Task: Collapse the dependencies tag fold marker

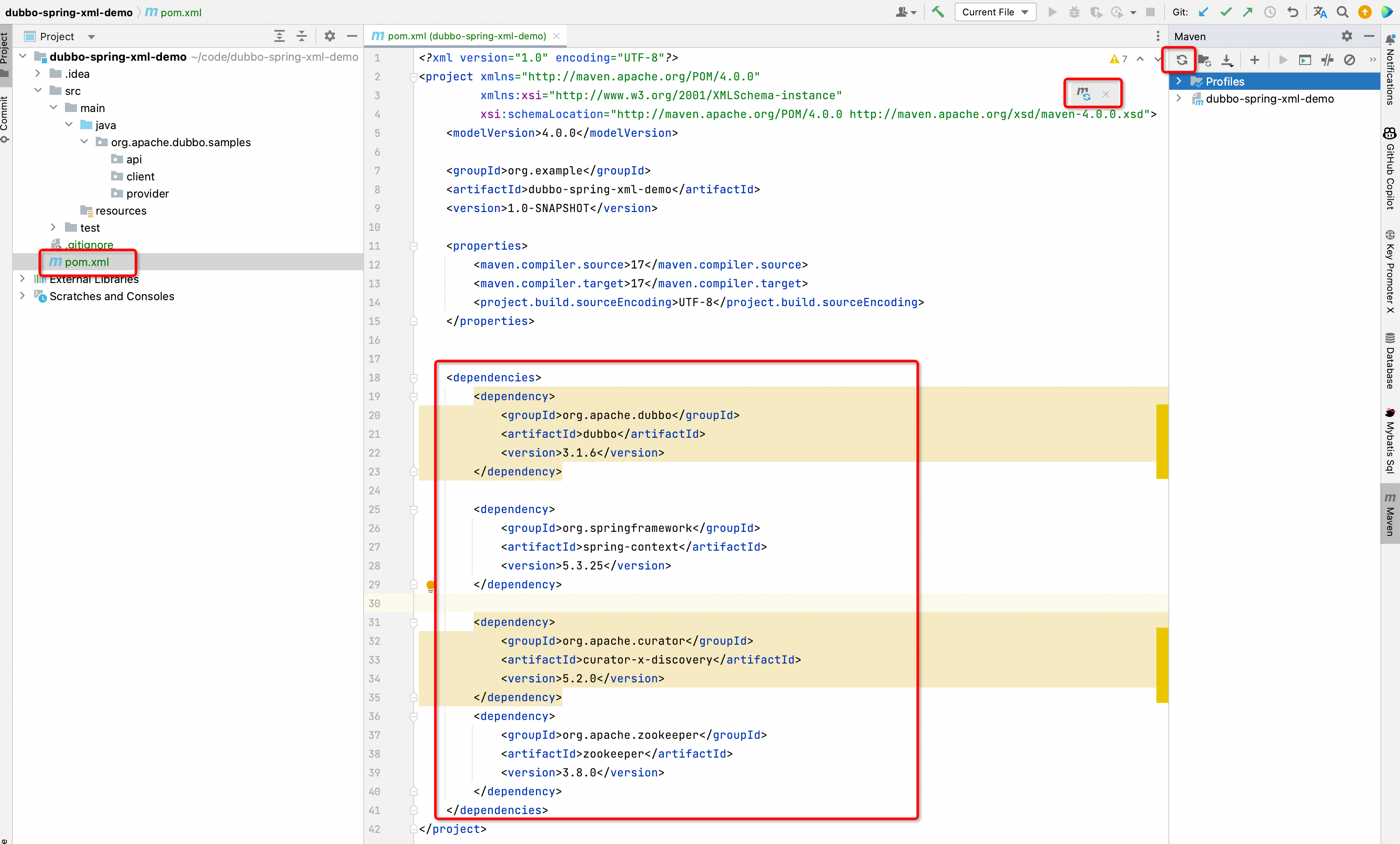Action: click(414, 378)
